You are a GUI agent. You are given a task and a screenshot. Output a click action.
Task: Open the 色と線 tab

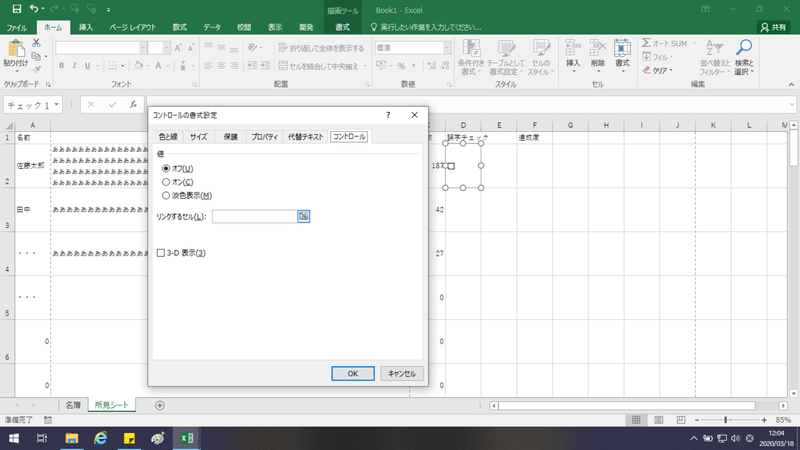click(x=168, y=137)
